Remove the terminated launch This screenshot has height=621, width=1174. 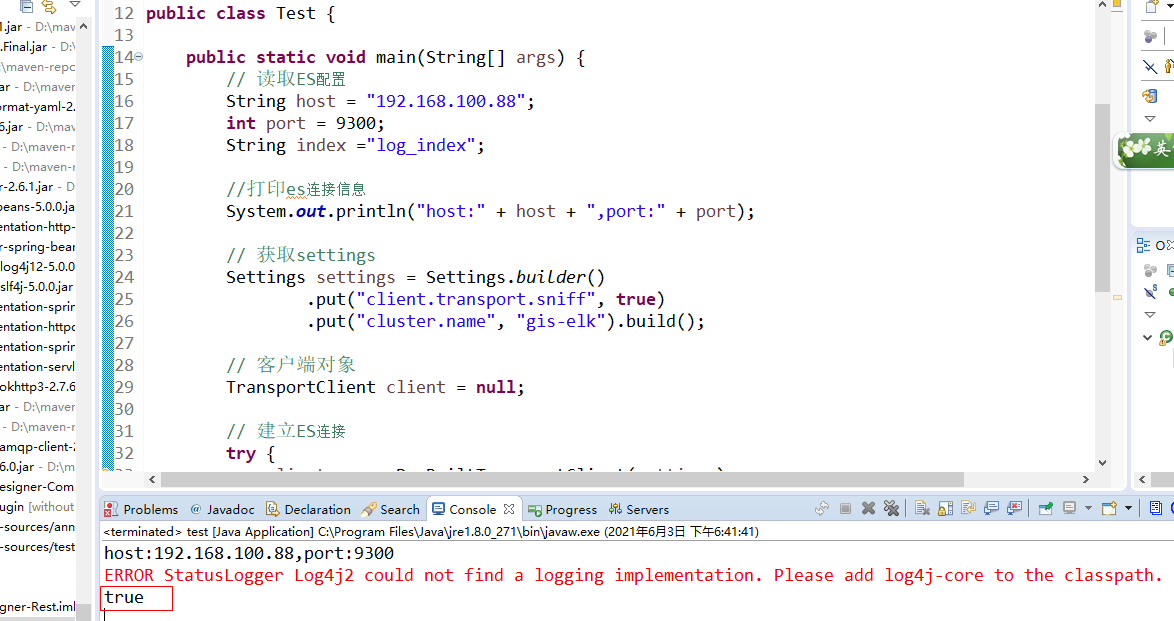pyautogui.click(x=868, y=508)
